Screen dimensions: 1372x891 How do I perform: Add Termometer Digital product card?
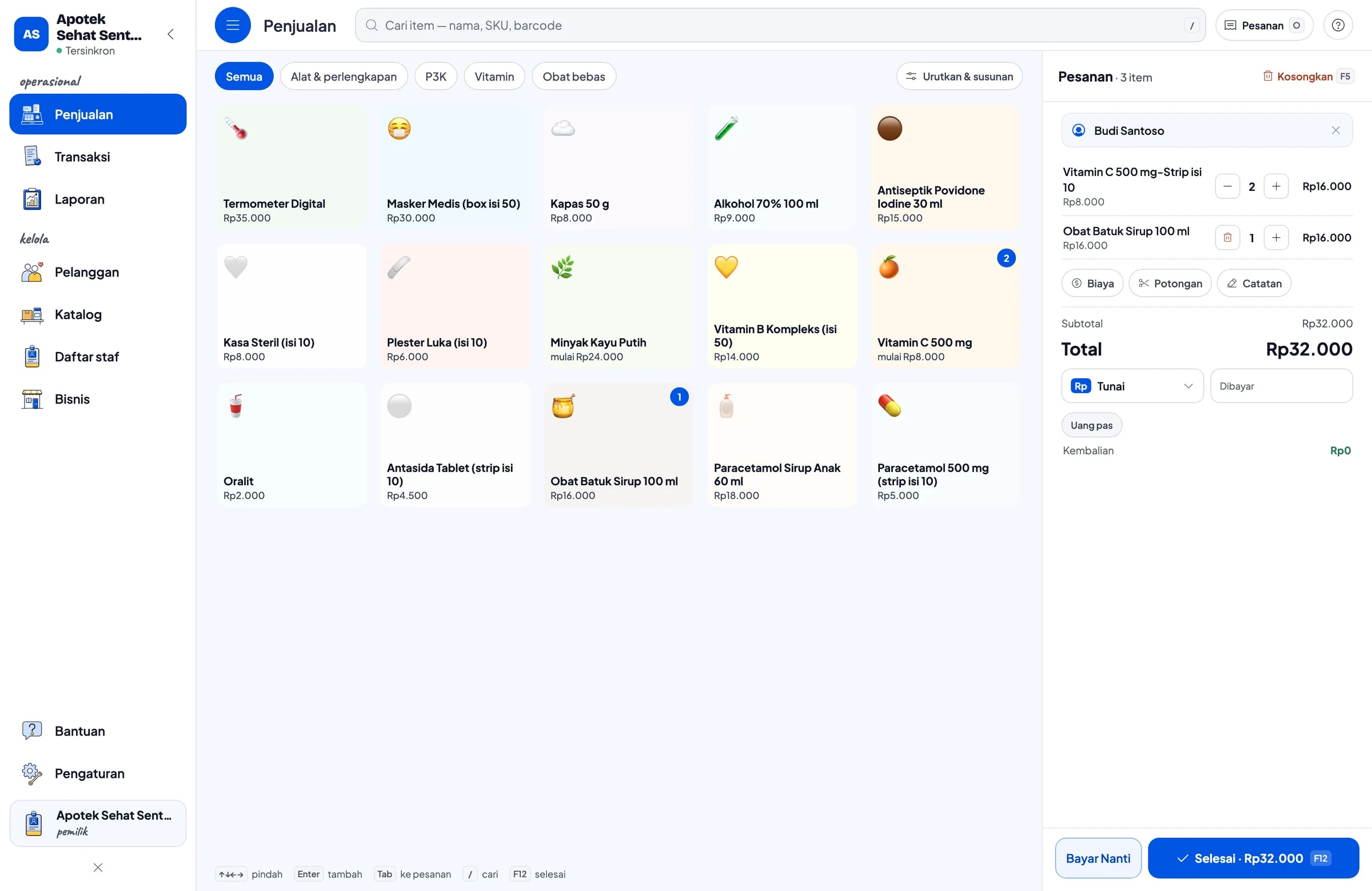click(292, 167)
